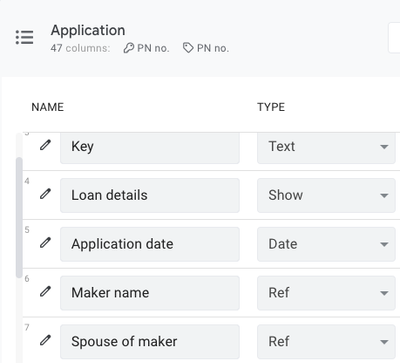Click the Application table title
400x363 pixels.
pos(88,31)
